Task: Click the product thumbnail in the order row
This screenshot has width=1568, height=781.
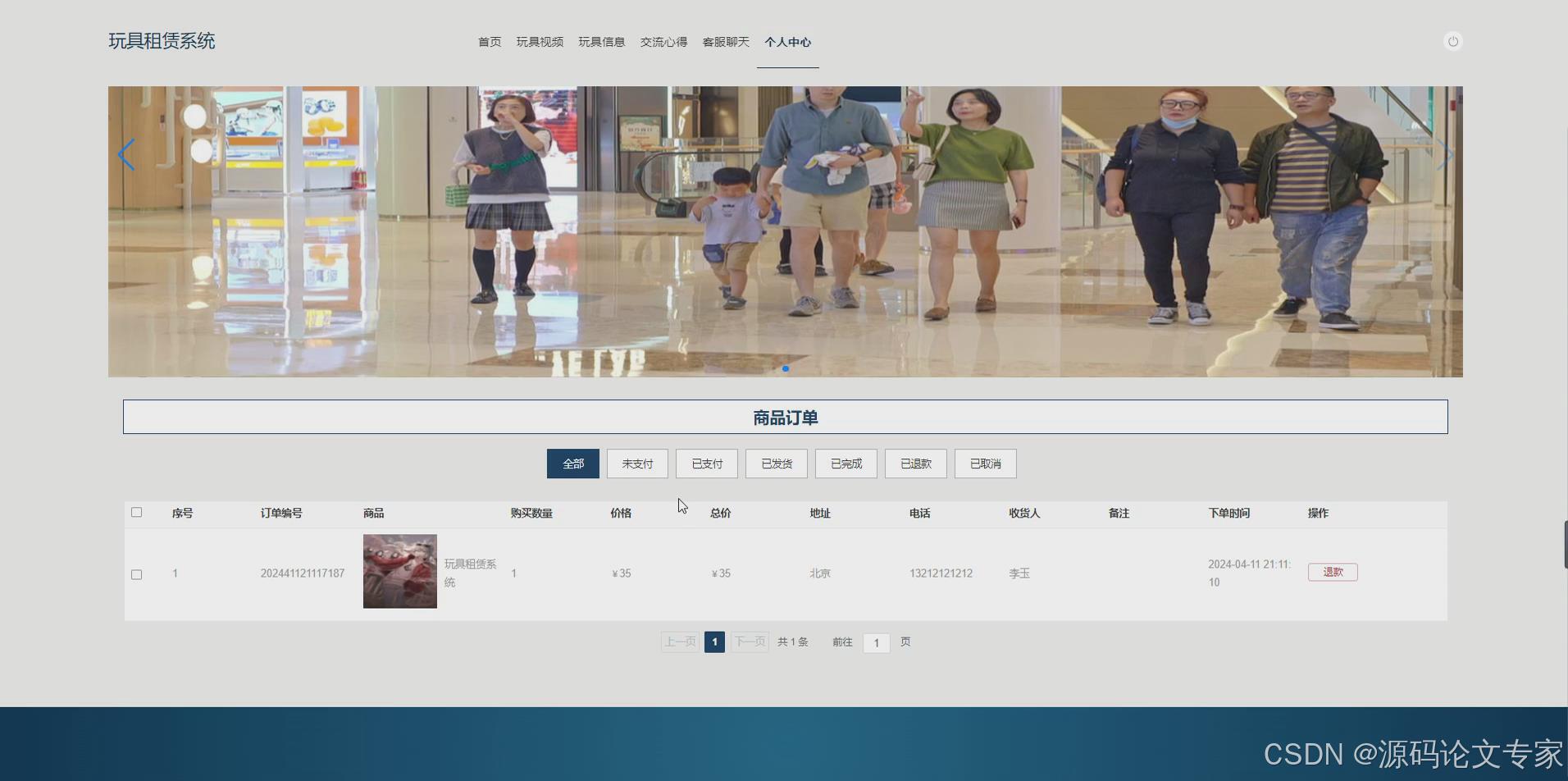Action: [x=399, y=571]
